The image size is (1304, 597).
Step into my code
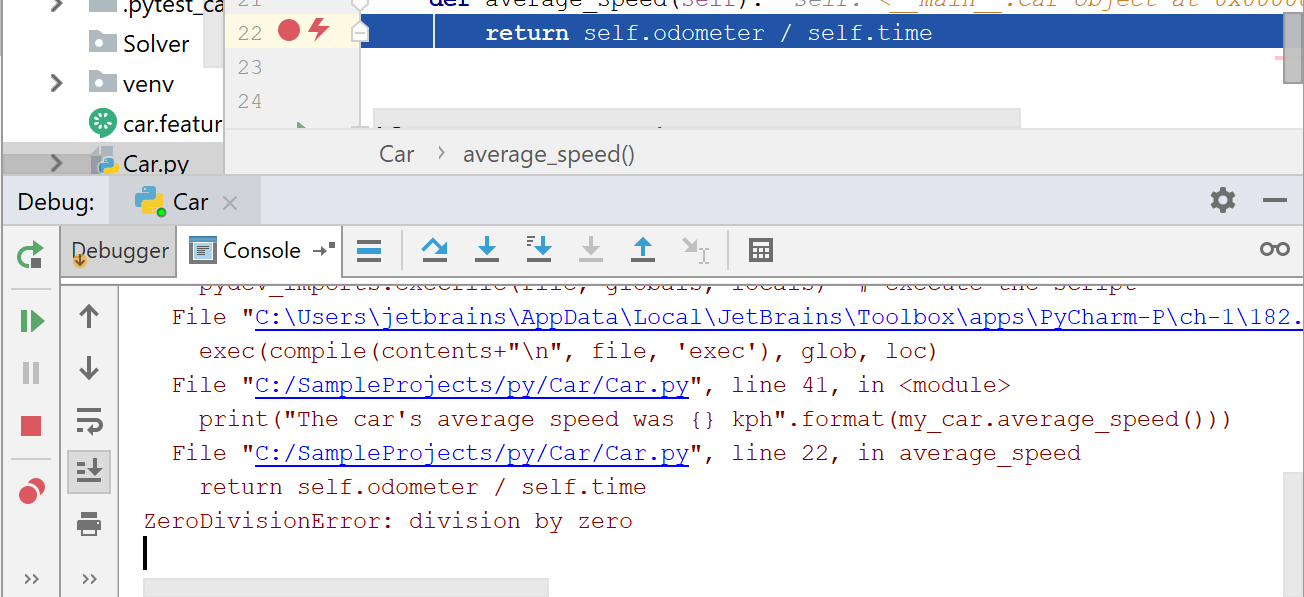coord(539,249)
